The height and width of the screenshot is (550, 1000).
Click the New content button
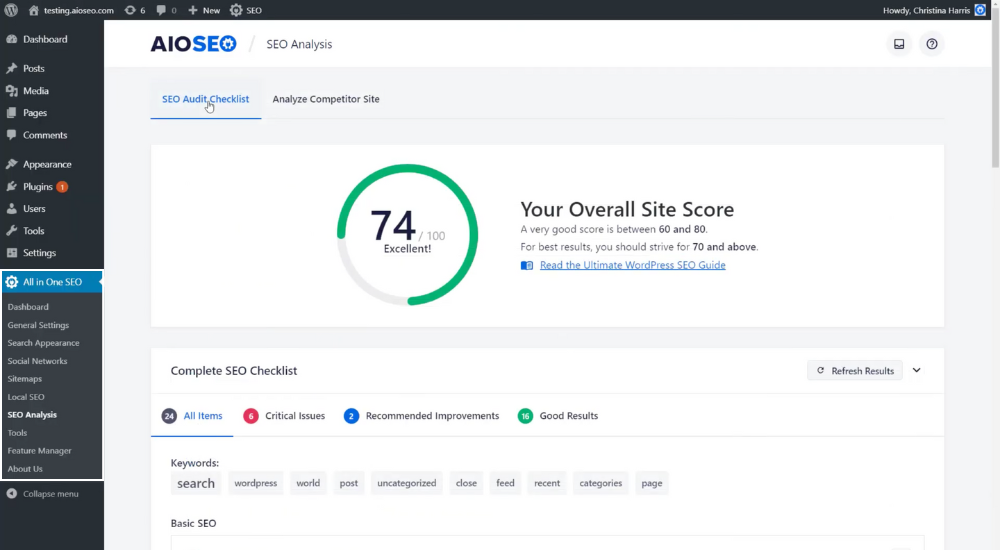click(203, 10)
